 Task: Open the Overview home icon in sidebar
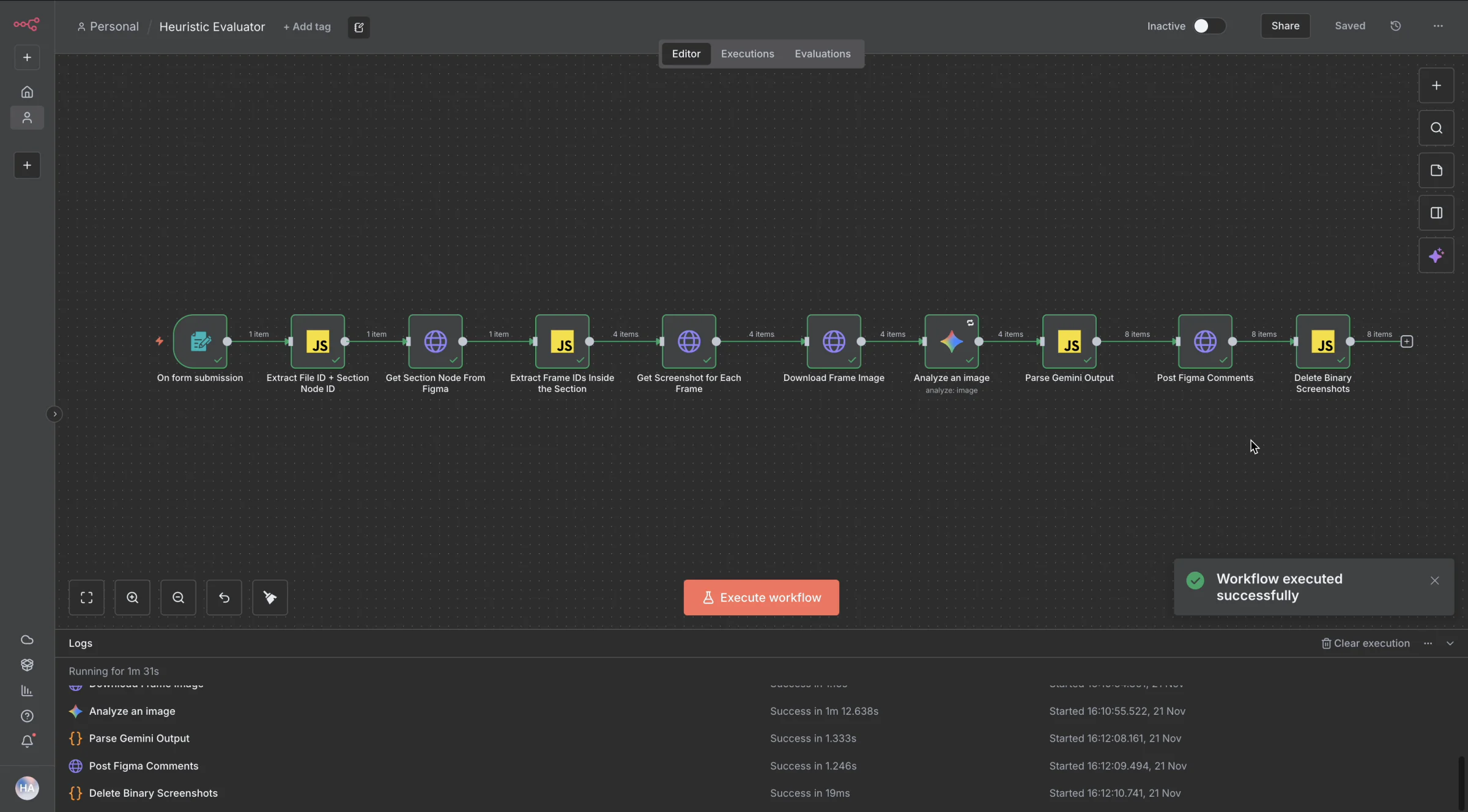point(27,92)
